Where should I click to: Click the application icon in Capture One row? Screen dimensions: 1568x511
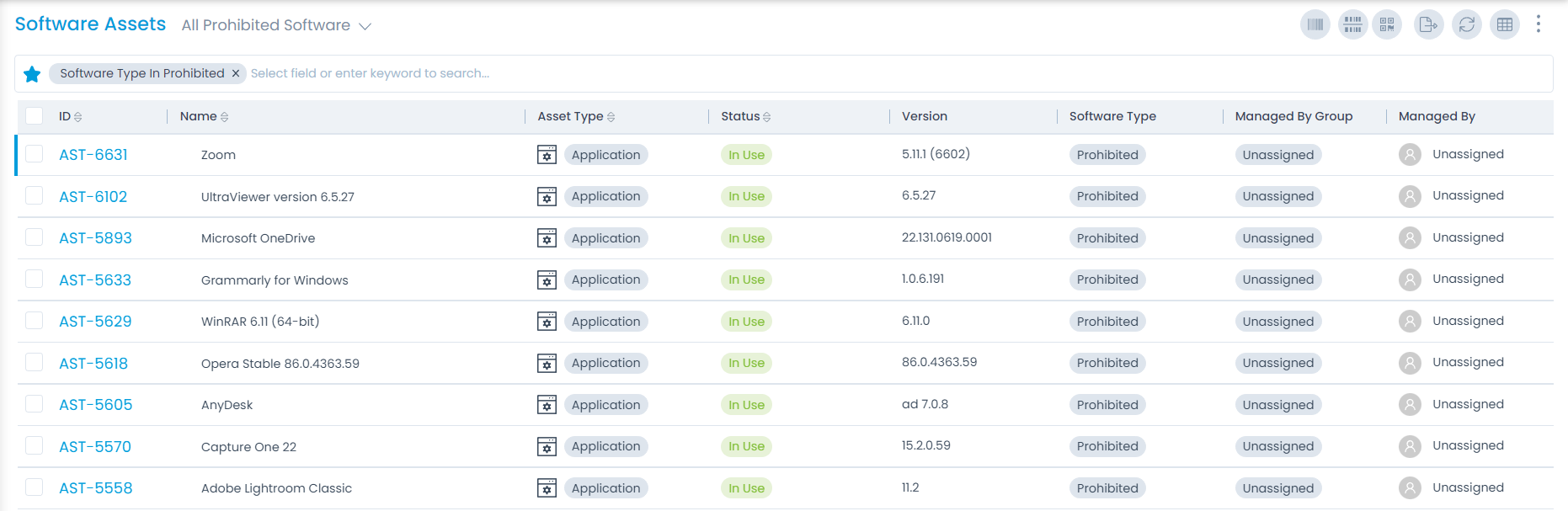point(547,446)
